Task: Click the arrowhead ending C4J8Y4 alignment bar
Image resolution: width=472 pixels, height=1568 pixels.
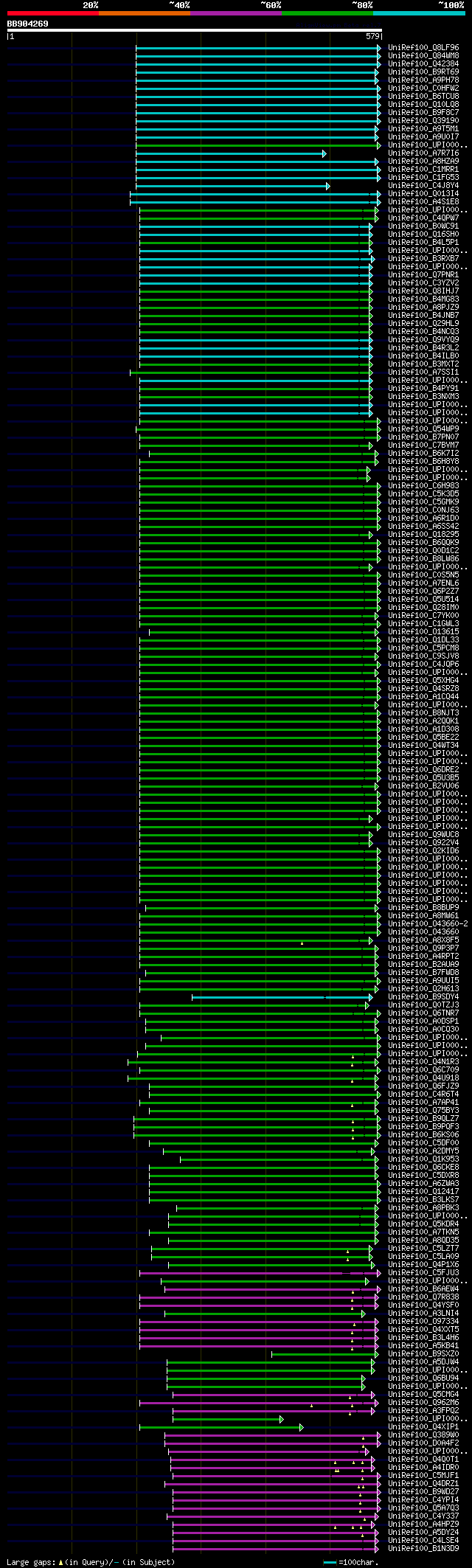Action: click(328, 186)
